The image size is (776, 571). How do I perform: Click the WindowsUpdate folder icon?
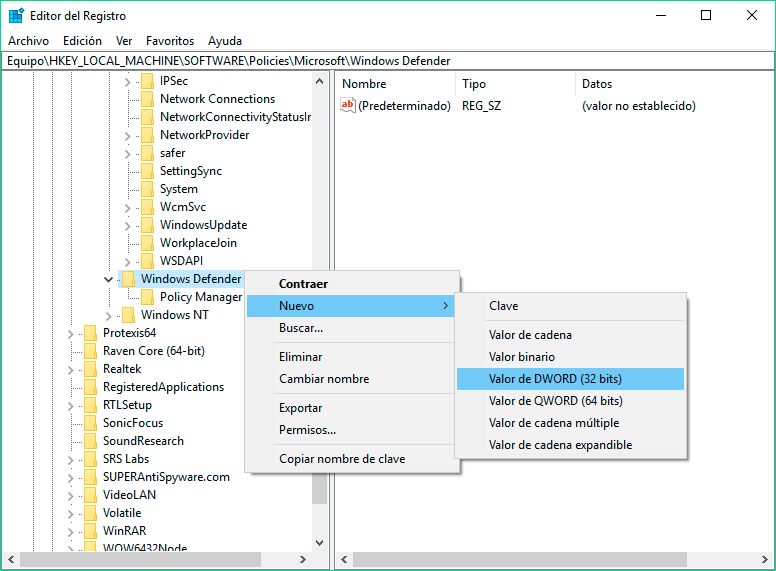[x=147, y=225]
